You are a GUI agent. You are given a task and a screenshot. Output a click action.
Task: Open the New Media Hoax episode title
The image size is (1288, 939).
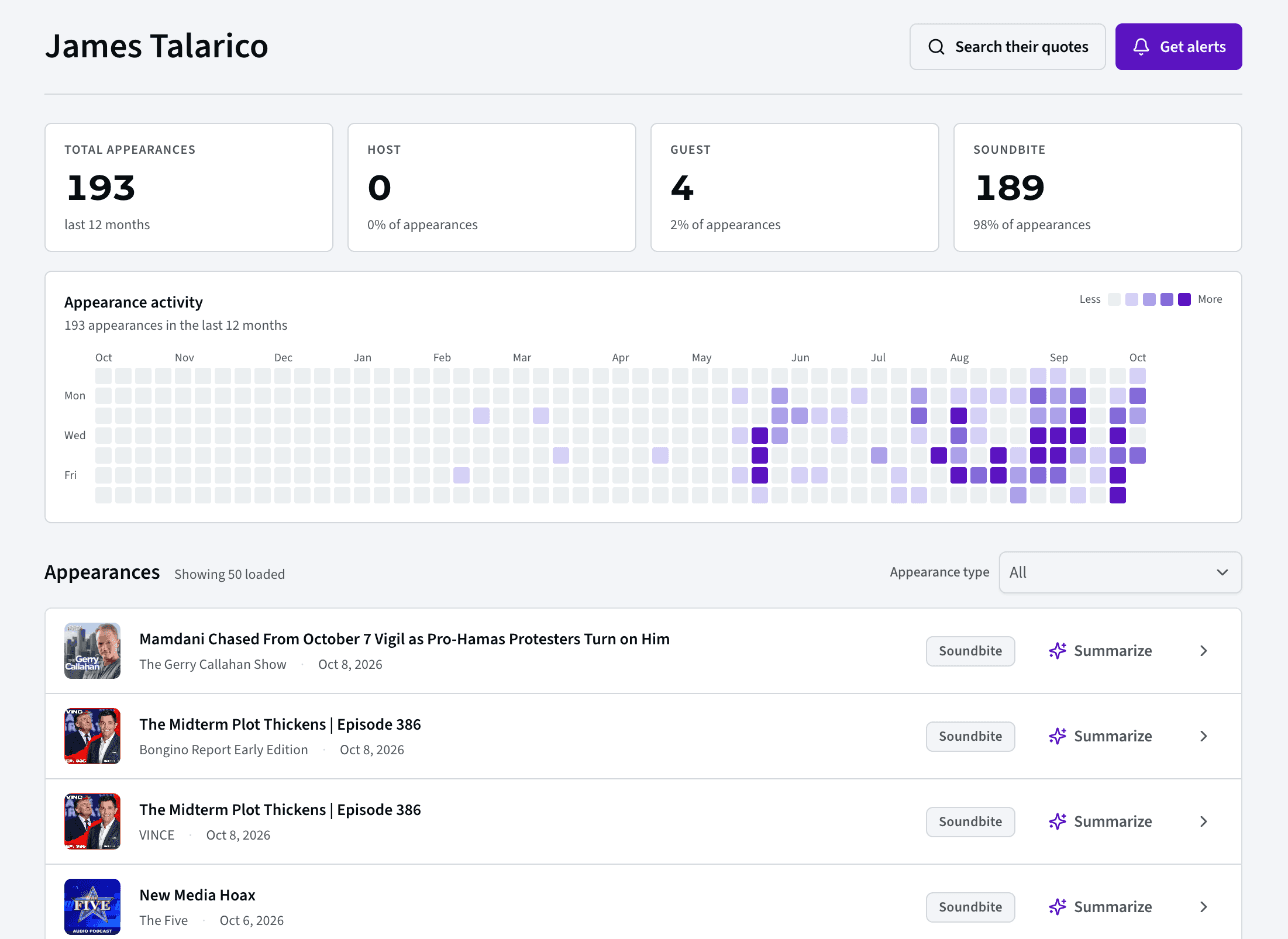pos(197,895)
